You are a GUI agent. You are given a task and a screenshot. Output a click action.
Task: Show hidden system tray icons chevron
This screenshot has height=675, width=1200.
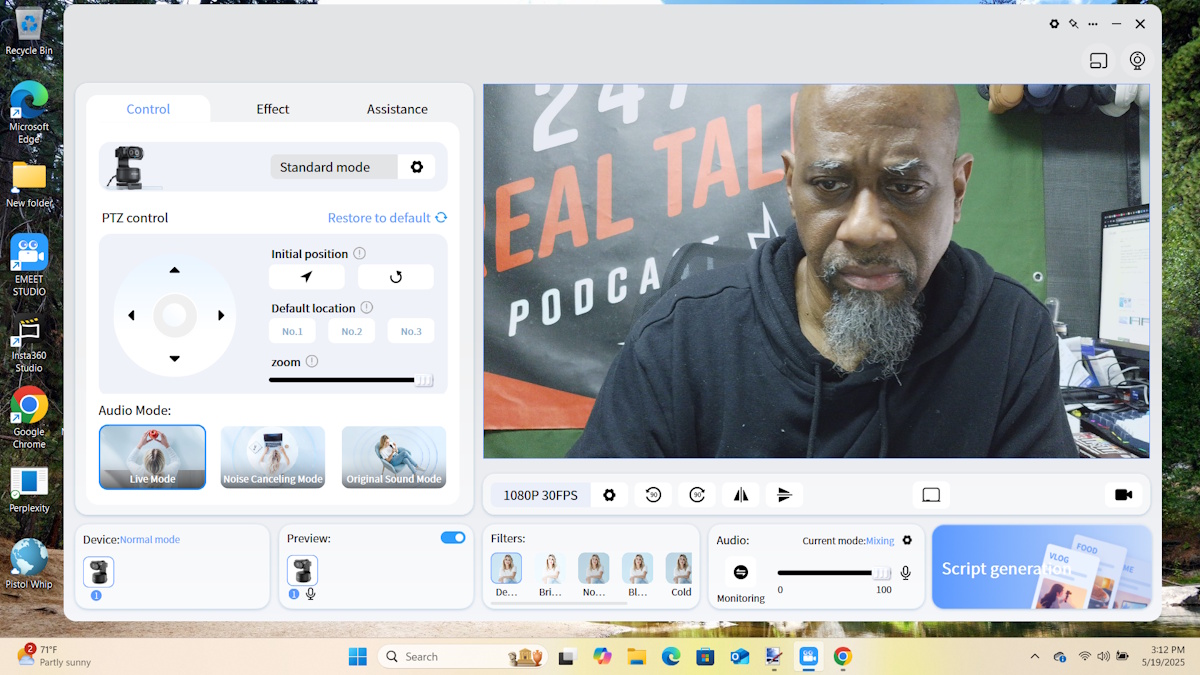(1034, 656)
